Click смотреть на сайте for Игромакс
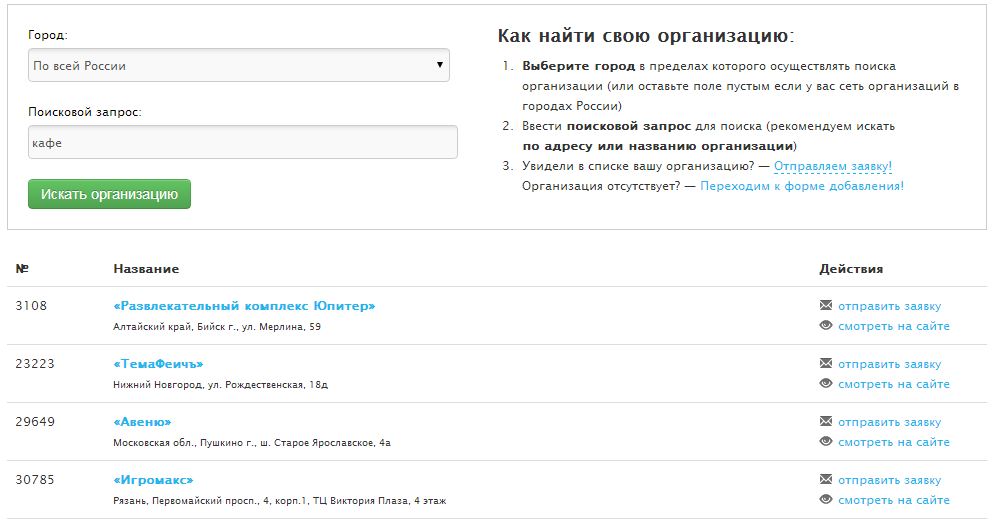Viewport: 994px width, 524px height. click(893, 500)
